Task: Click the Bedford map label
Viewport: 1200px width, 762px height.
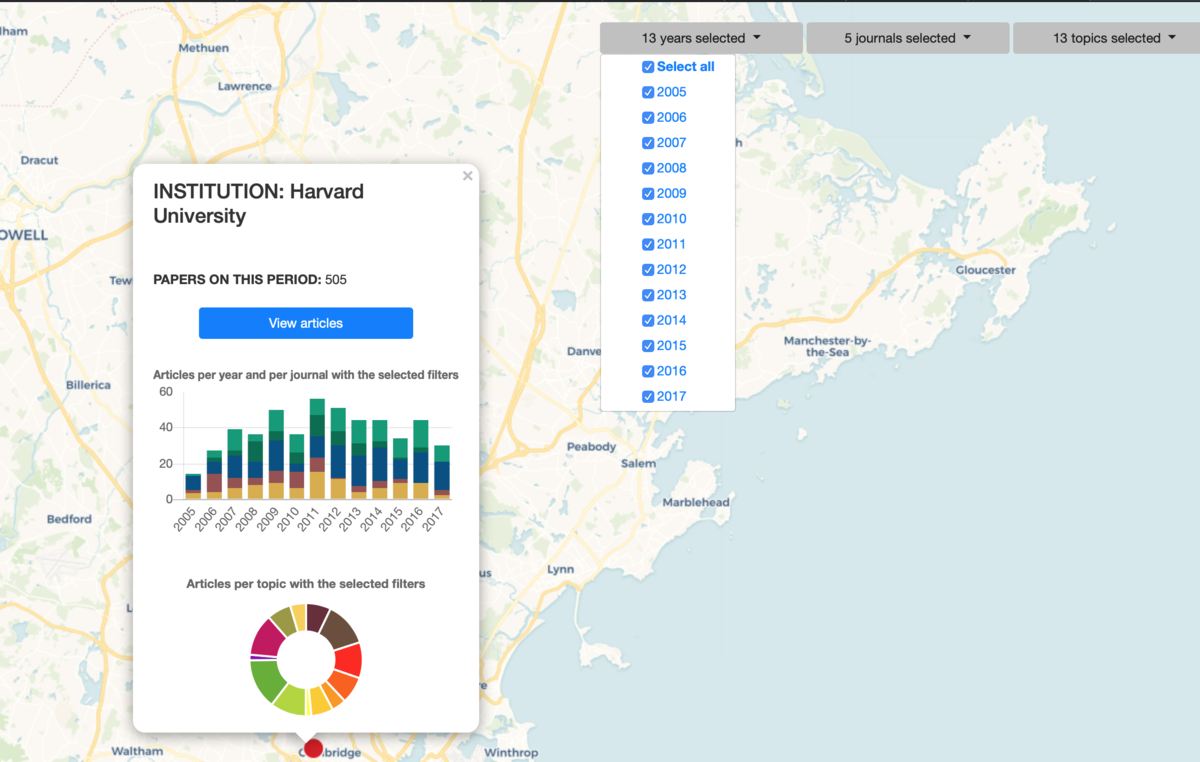Action: coord(69,519)
